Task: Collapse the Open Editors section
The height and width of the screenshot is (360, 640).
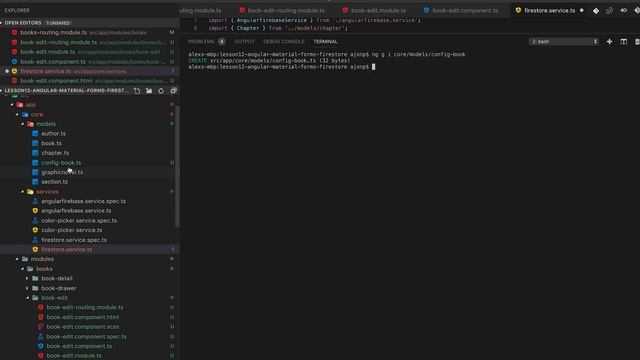Action: tap(2, 23)
